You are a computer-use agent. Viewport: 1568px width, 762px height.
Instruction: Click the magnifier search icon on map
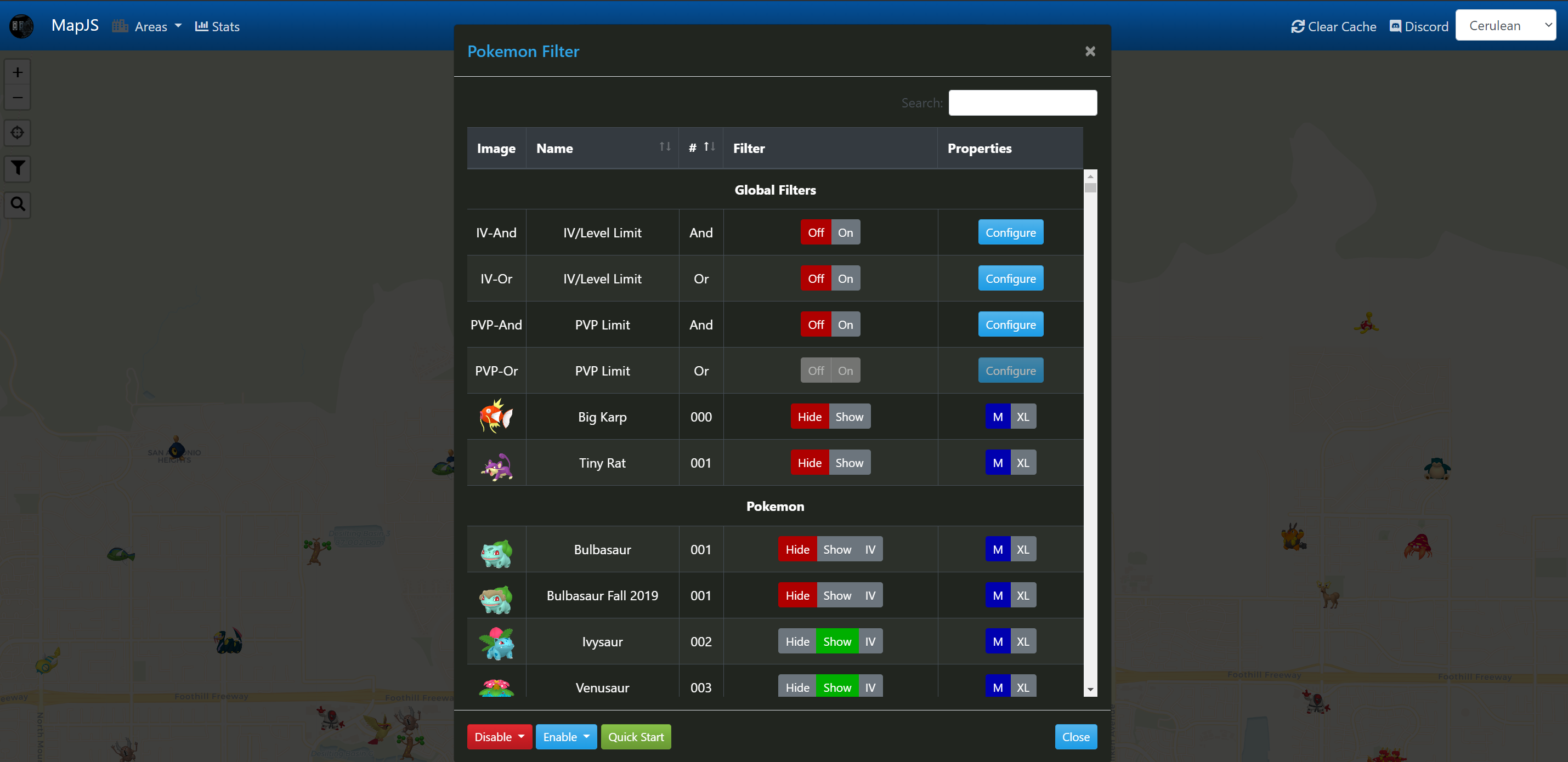click(18, 204)
